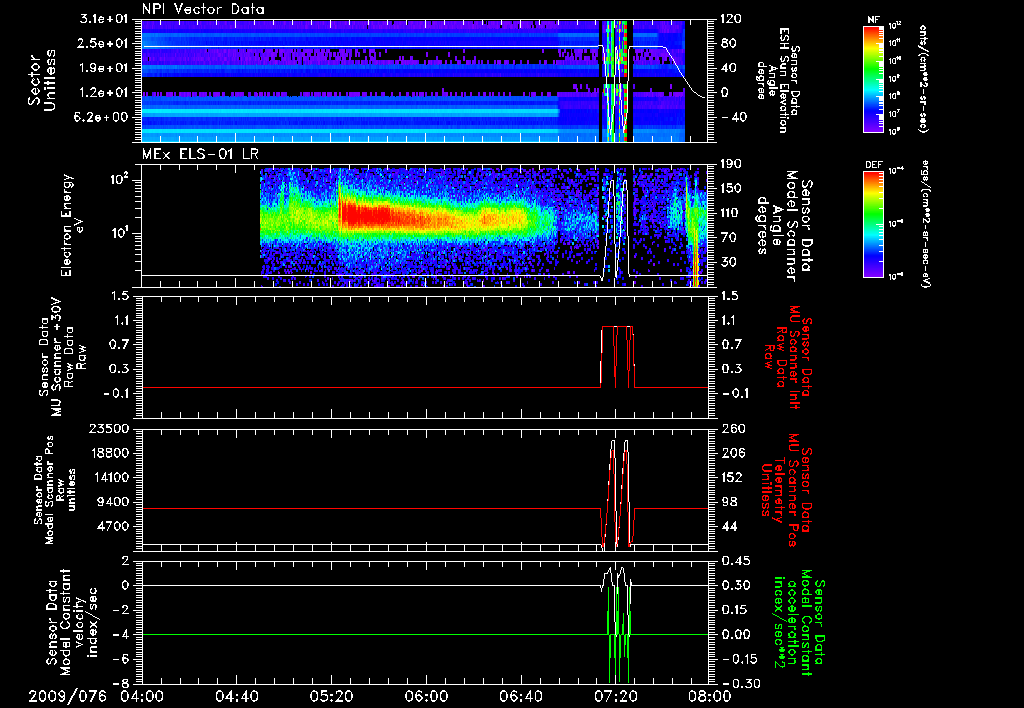The width and height of the screenshot is (1024, 708).
Task: Click the 06:00 time axis label
Action: pyautogui.click(x=426, y=696)
